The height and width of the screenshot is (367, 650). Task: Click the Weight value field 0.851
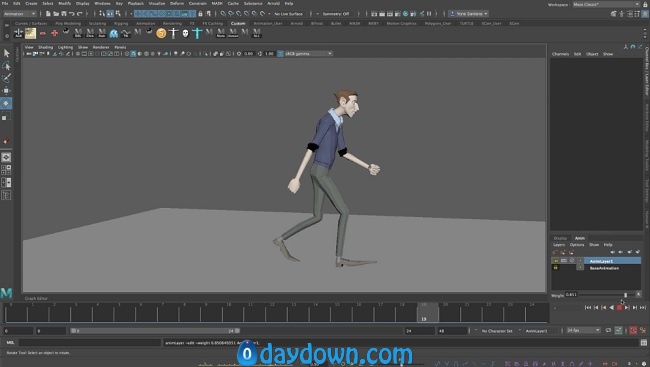coord(571,294)
